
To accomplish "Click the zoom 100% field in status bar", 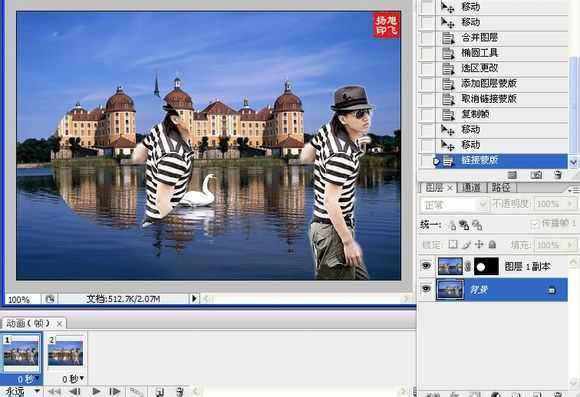I will click(22, 299).
